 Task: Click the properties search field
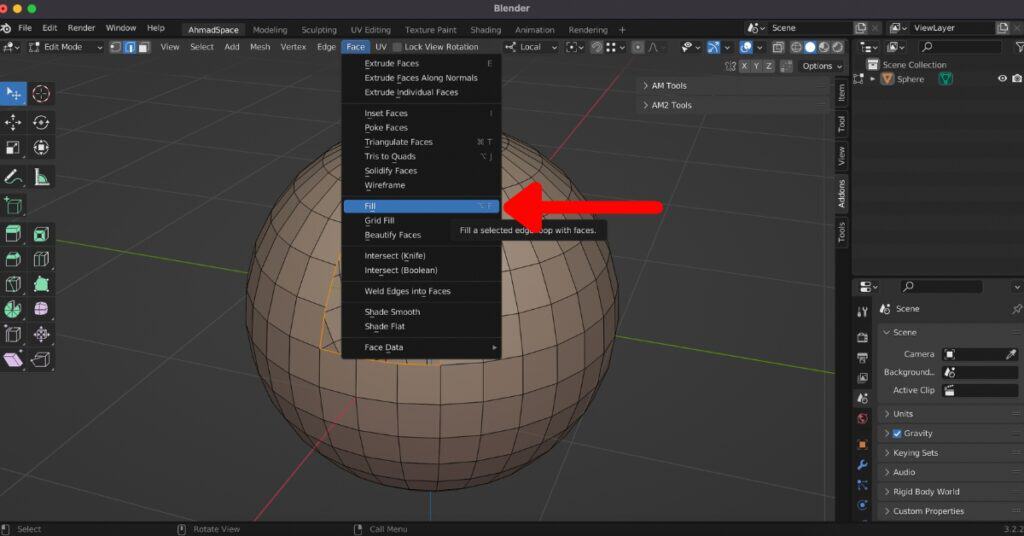(x=940, y=287)
